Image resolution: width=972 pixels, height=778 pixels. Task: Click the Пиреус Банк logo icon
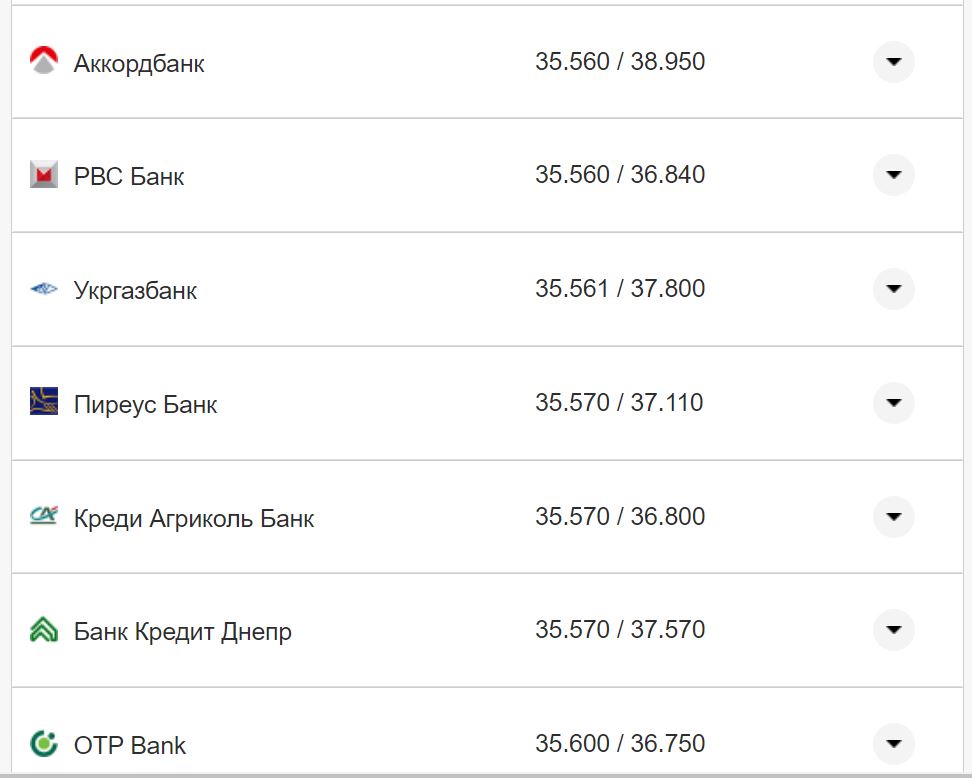tap(44, 403)
